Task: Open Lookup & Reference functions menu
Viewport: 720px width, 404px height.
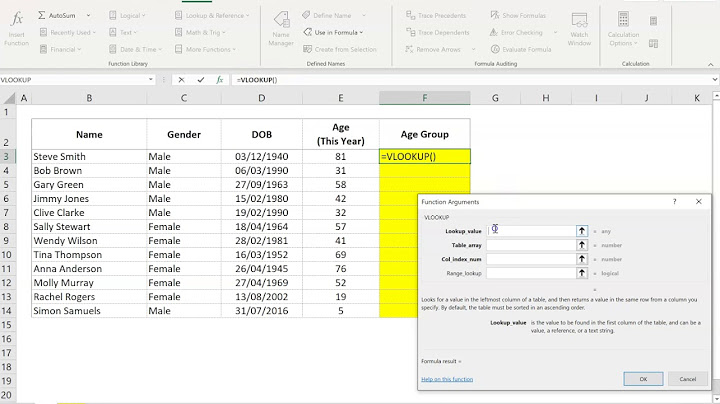Action: pyautogui.click(x=212, y=16)
